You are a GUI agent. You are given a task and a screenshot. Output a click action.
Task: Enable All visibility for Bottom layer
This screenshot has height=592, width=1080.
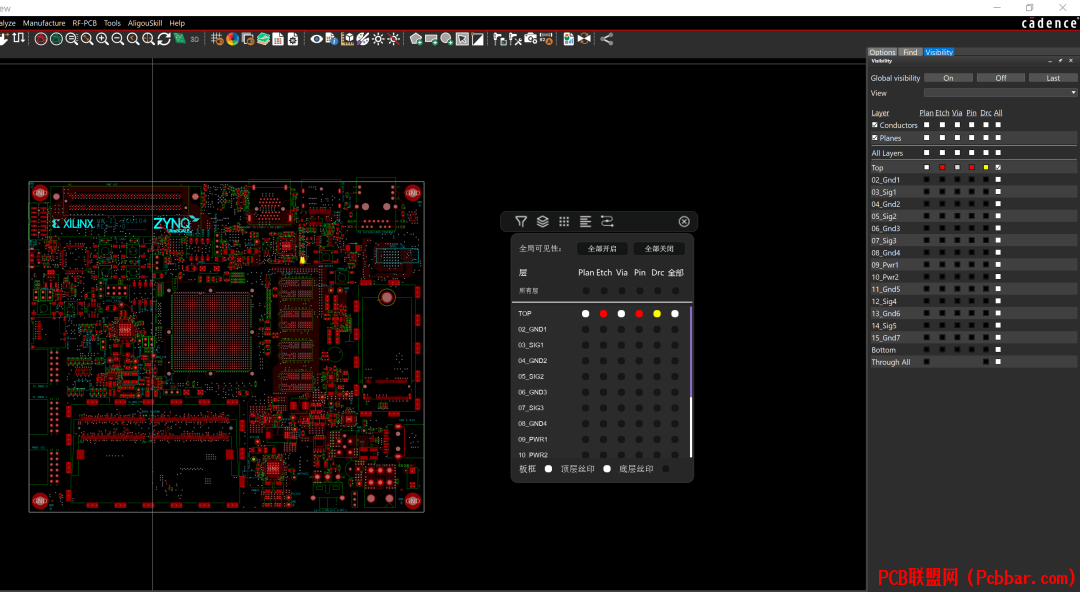coord(998,350)
